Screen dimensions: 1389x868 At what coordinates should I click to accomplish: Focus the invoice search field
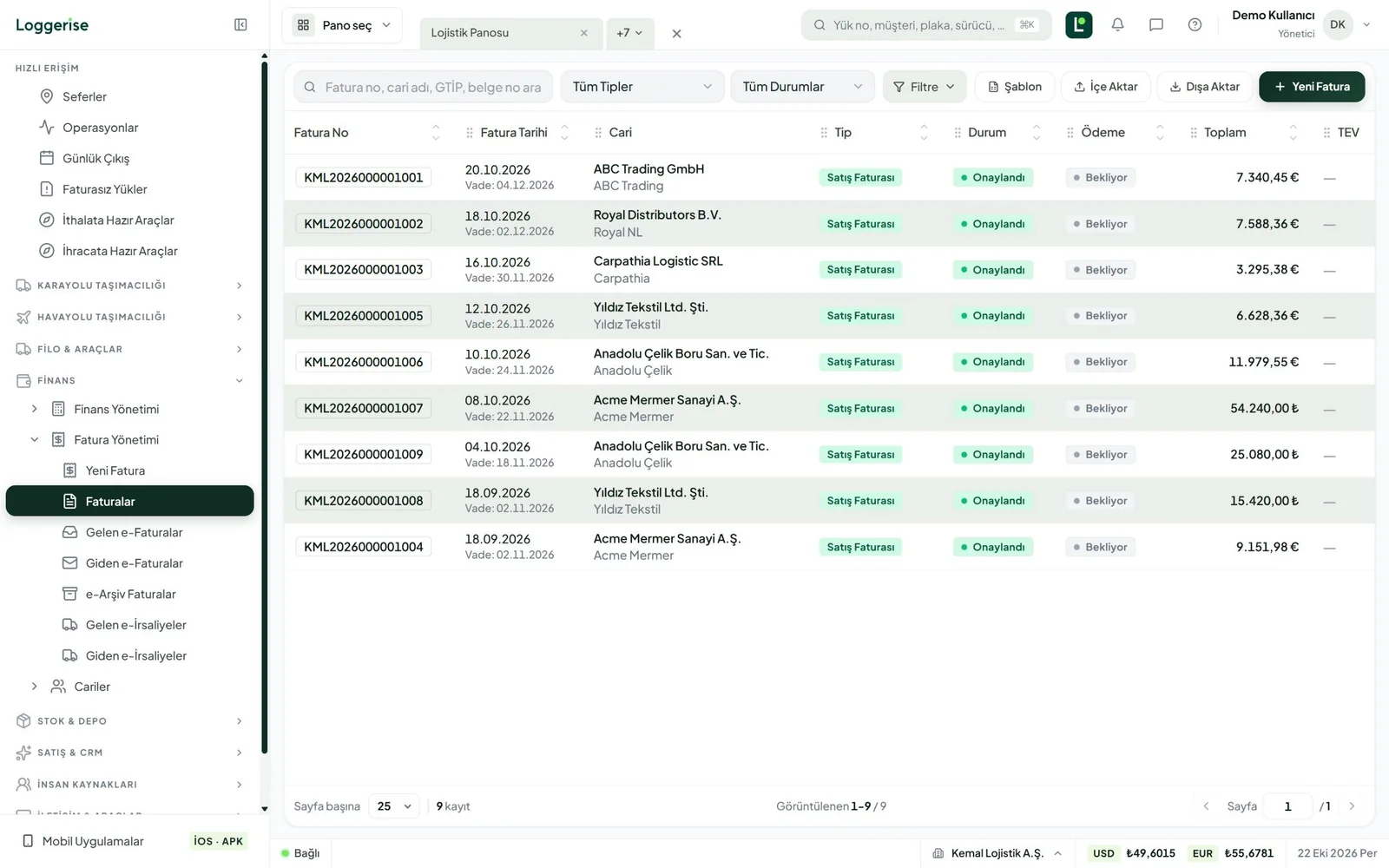(424, 87)
